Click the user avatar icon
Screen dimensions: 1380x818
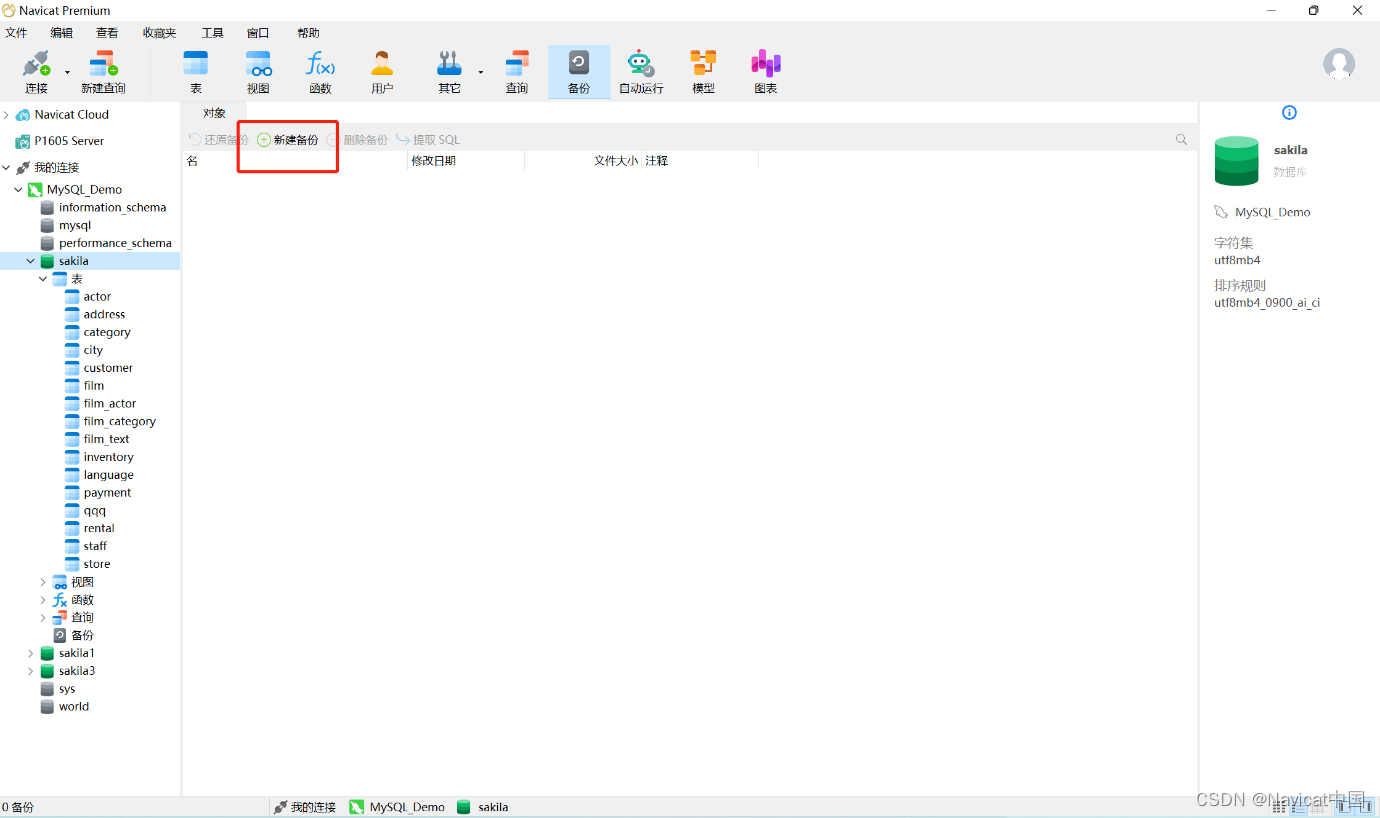click(1339, 64)
